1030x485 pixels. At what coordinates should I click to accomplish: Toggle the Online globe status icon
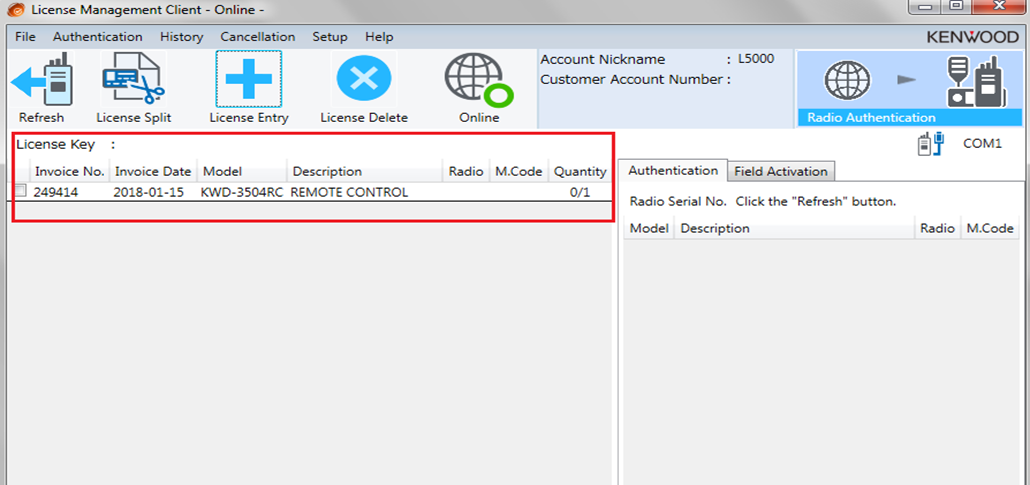[479, 80]
